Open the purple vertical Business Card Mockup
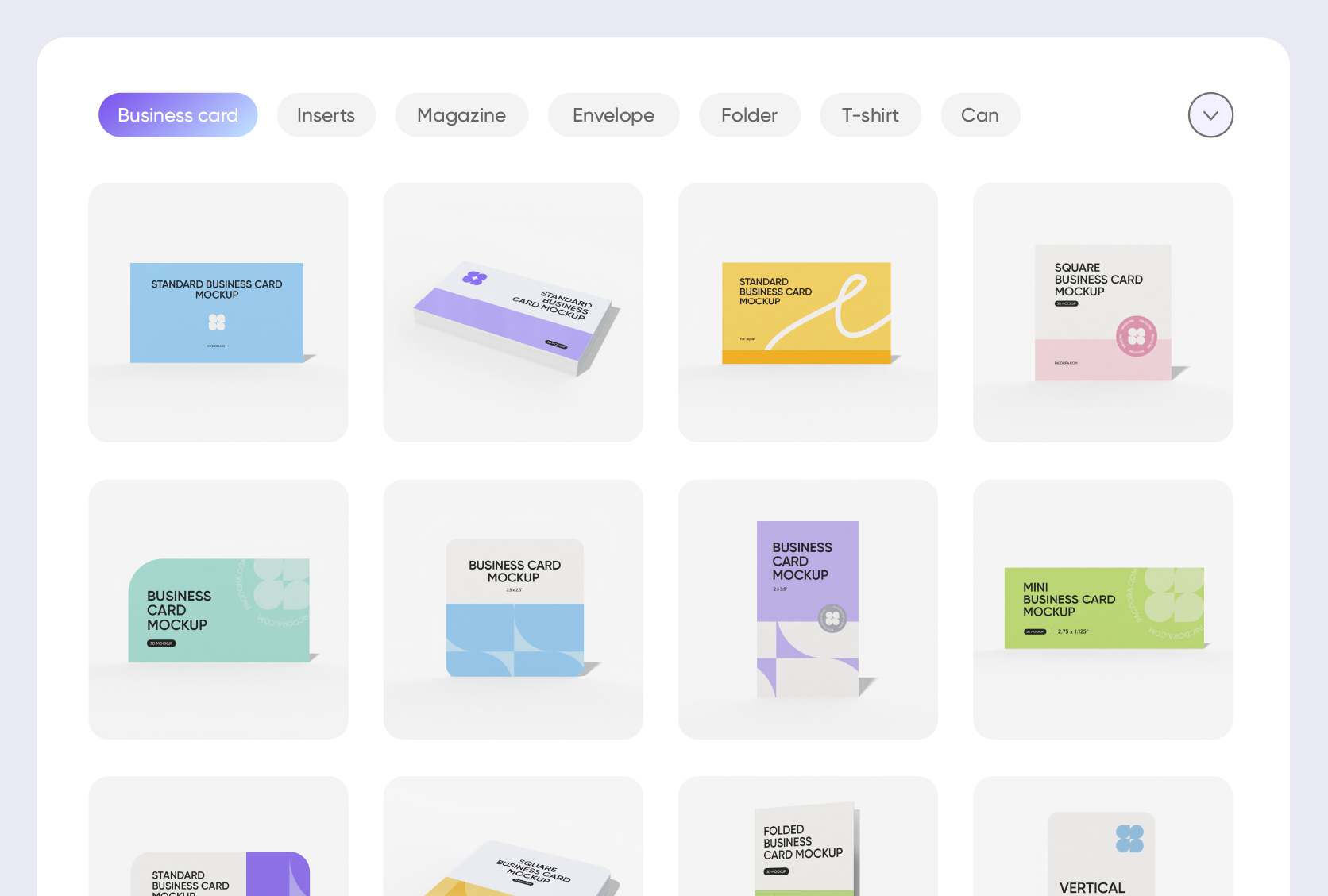Screen dimensions: 1328x896 click(808, 608)
